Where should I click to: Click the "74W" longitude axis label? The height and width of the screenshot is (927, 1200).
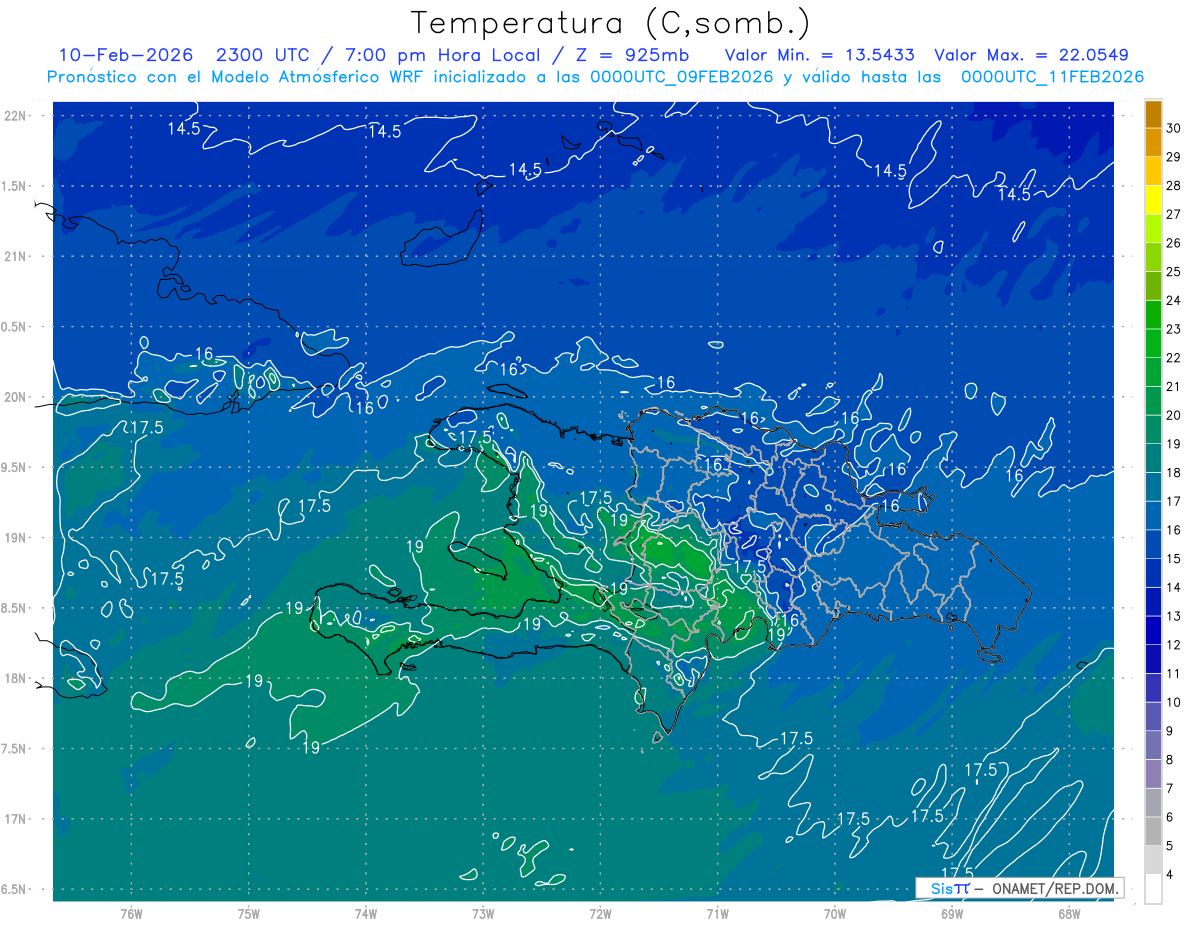366,915
